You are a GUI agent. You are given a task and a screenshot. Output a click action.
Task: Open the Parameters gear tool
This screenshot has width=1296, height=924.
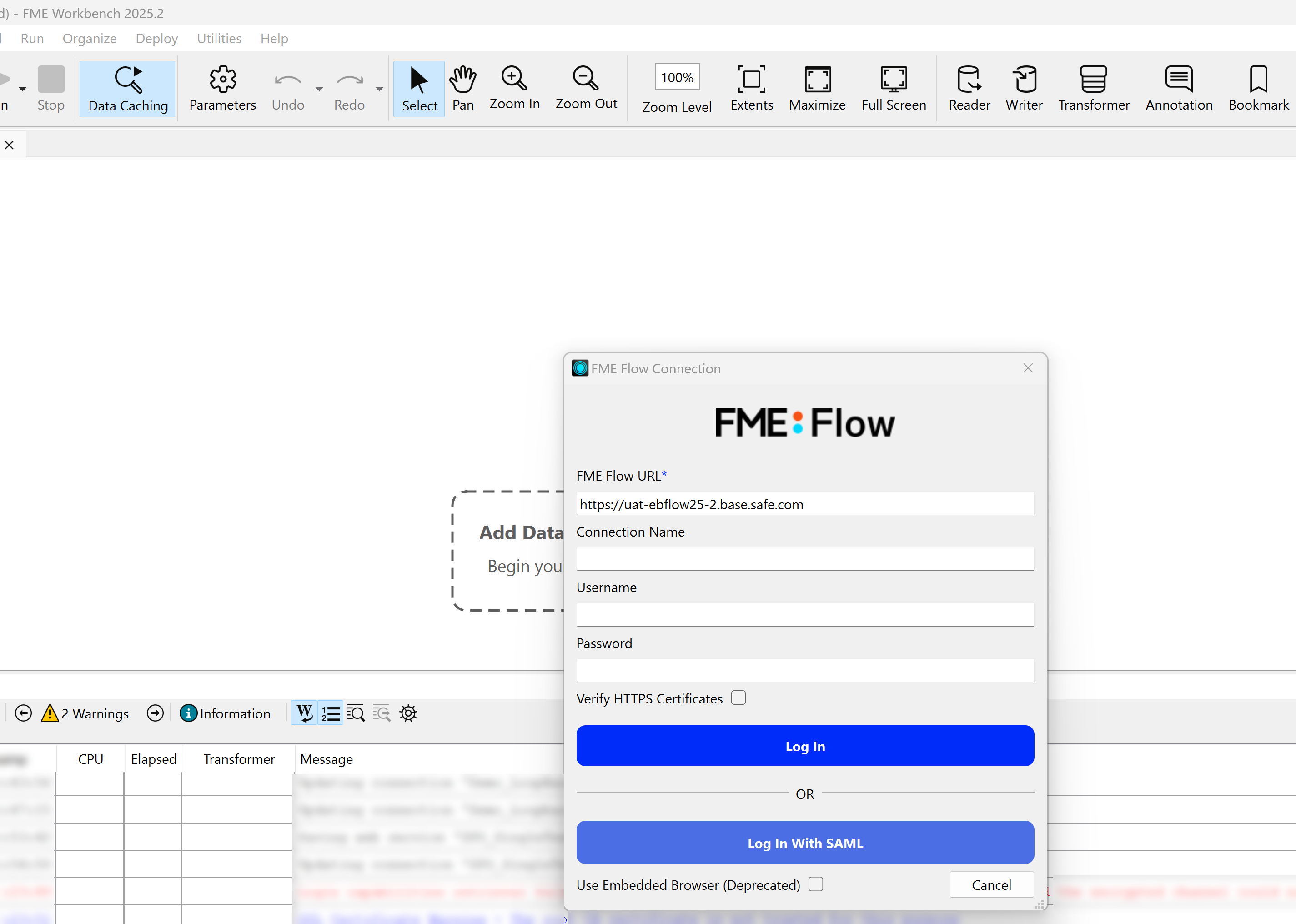(222, 88)
